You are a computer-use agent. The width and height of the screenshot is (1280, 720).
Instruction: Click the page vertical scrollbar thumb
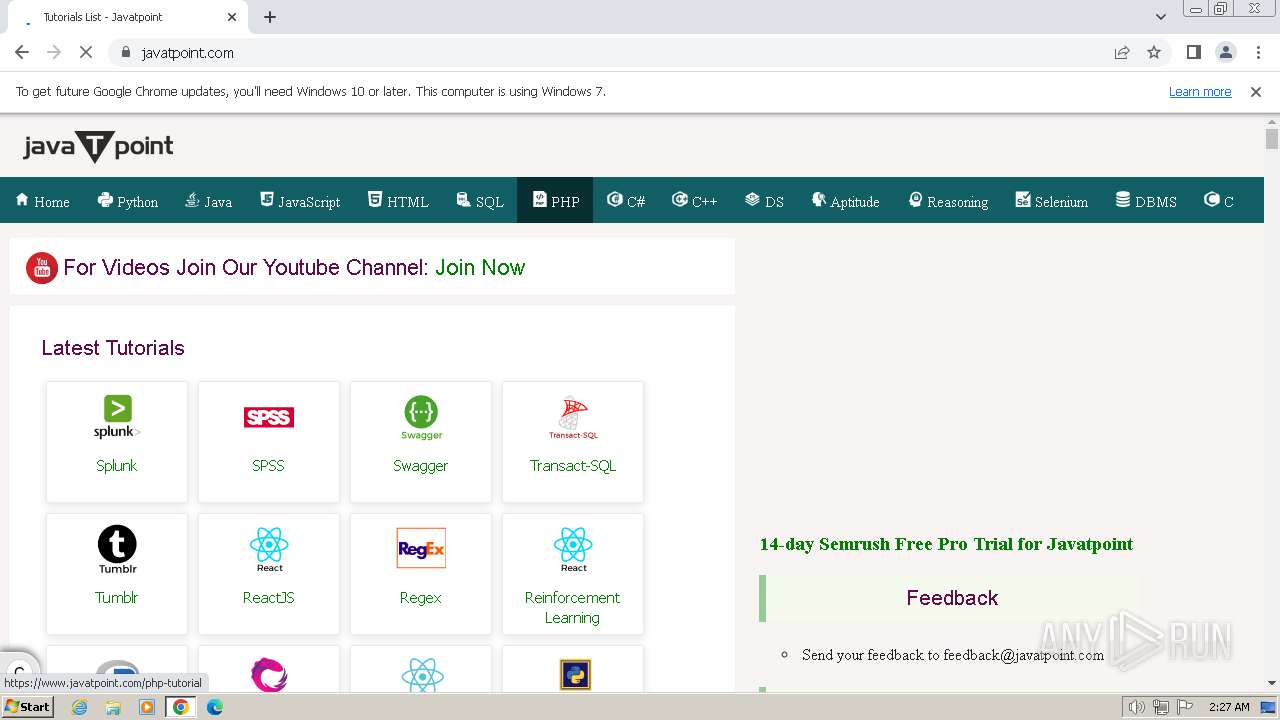coord(1271,139)
